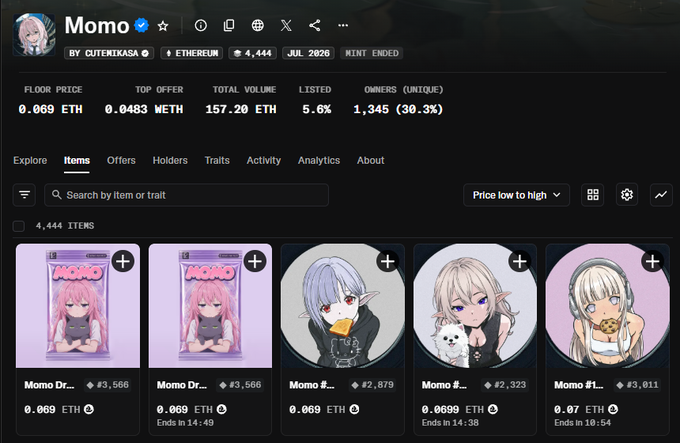Switch to the Explore tab
This screenshot has width=680, height=443.
30,160
